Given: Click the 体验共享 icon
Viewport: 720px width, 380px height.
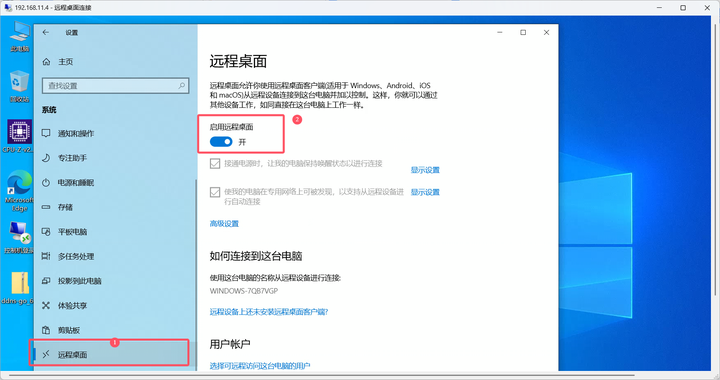Looking at the screenshot, I should coord(46,305).
